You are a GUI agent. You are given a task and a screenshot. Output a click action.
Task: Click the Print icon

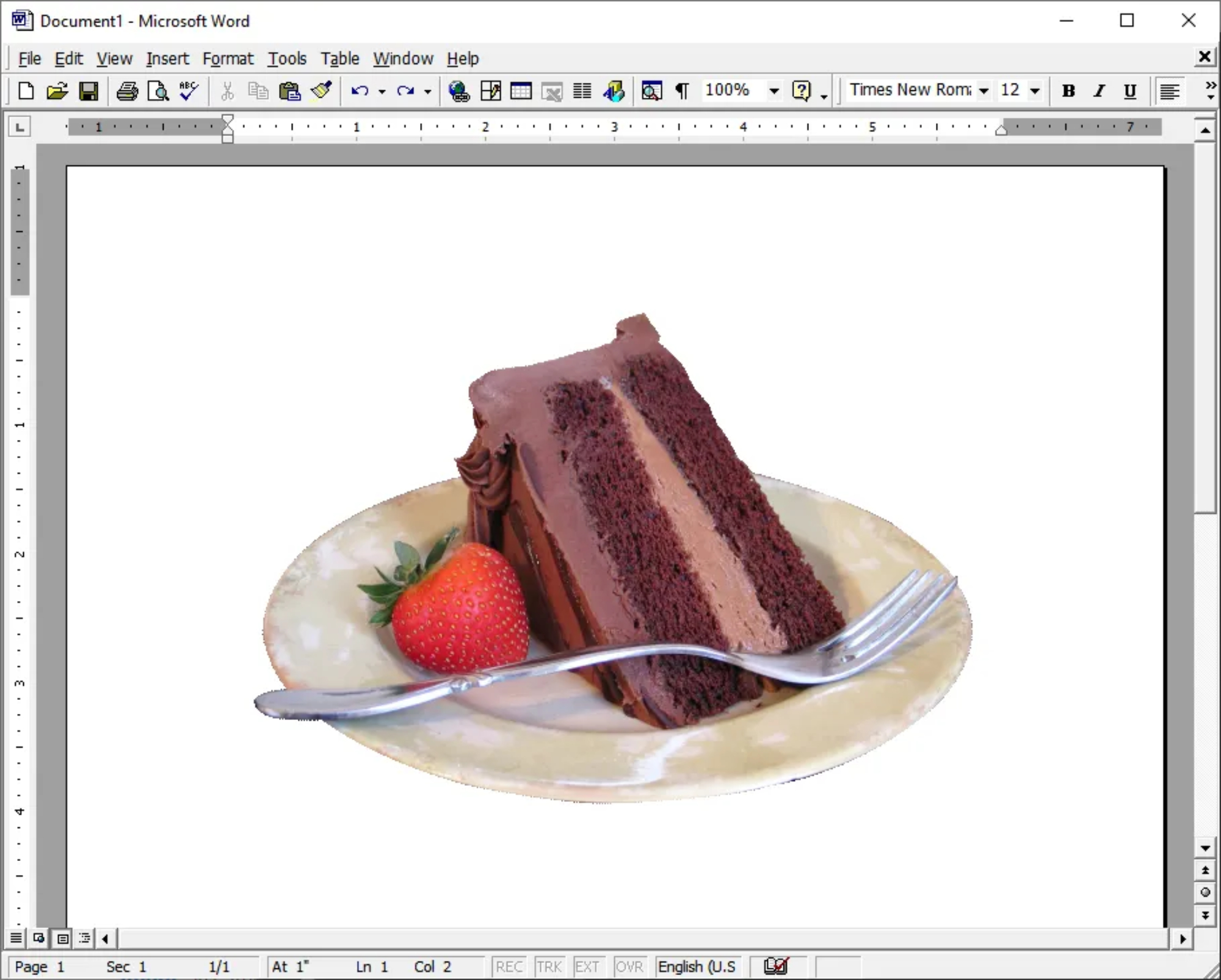(x=127, y=92)
